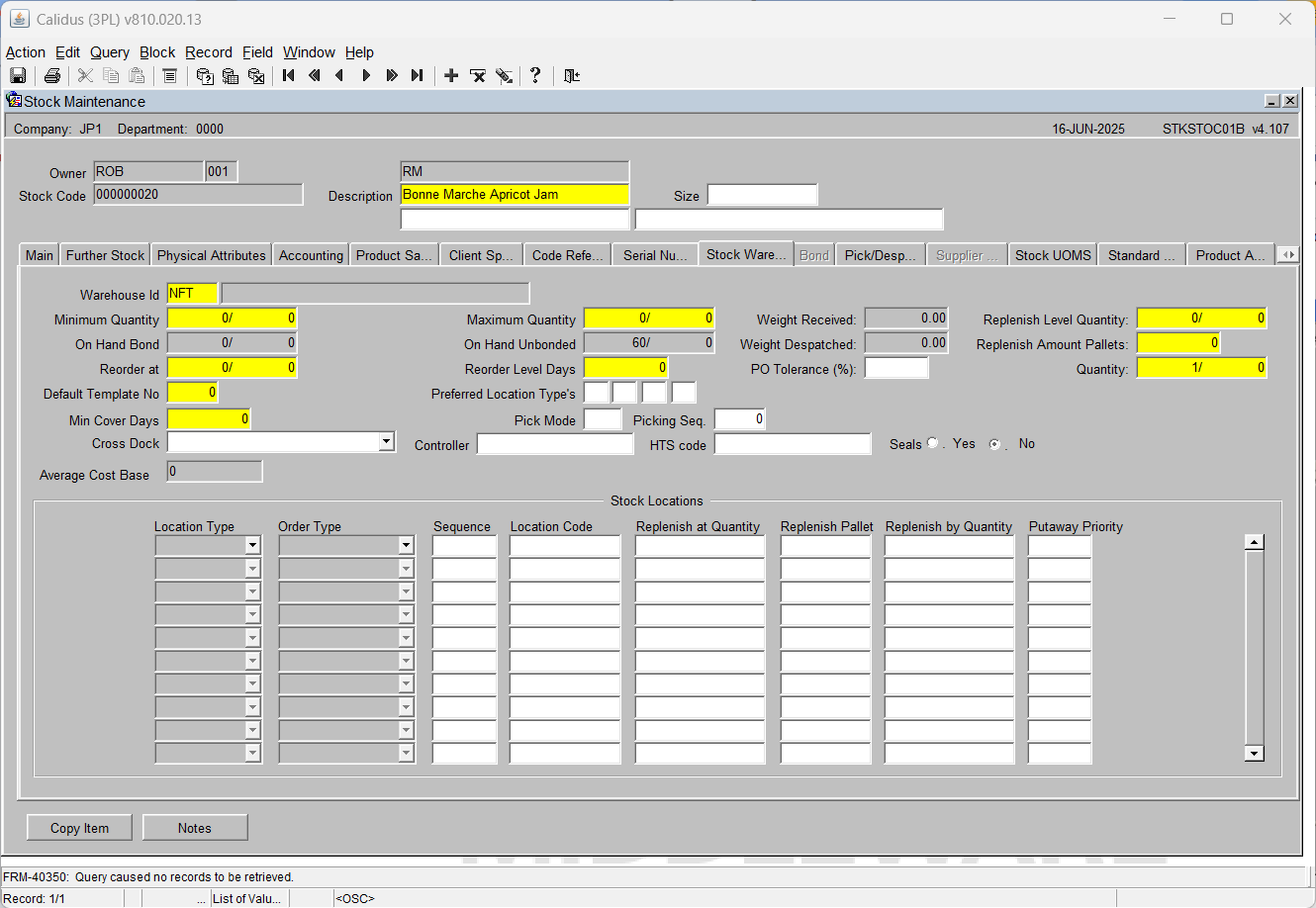Open the Block menu

point(157,52)
